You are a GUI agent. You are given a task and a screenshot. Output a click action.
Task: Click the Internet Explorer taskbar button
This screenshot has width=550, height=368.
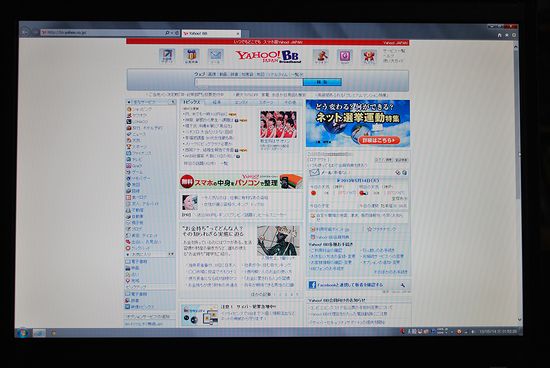[39, 333]
